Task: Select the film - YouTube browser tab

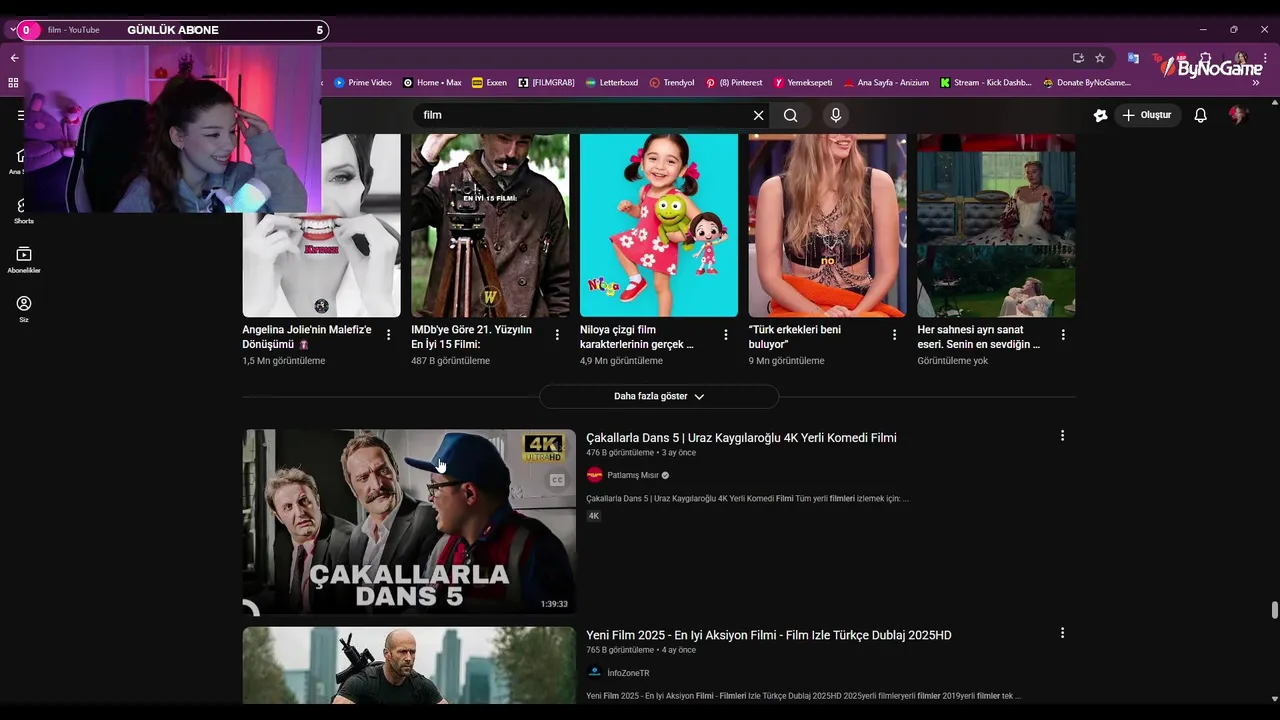Action: click(x=73, y=30)
